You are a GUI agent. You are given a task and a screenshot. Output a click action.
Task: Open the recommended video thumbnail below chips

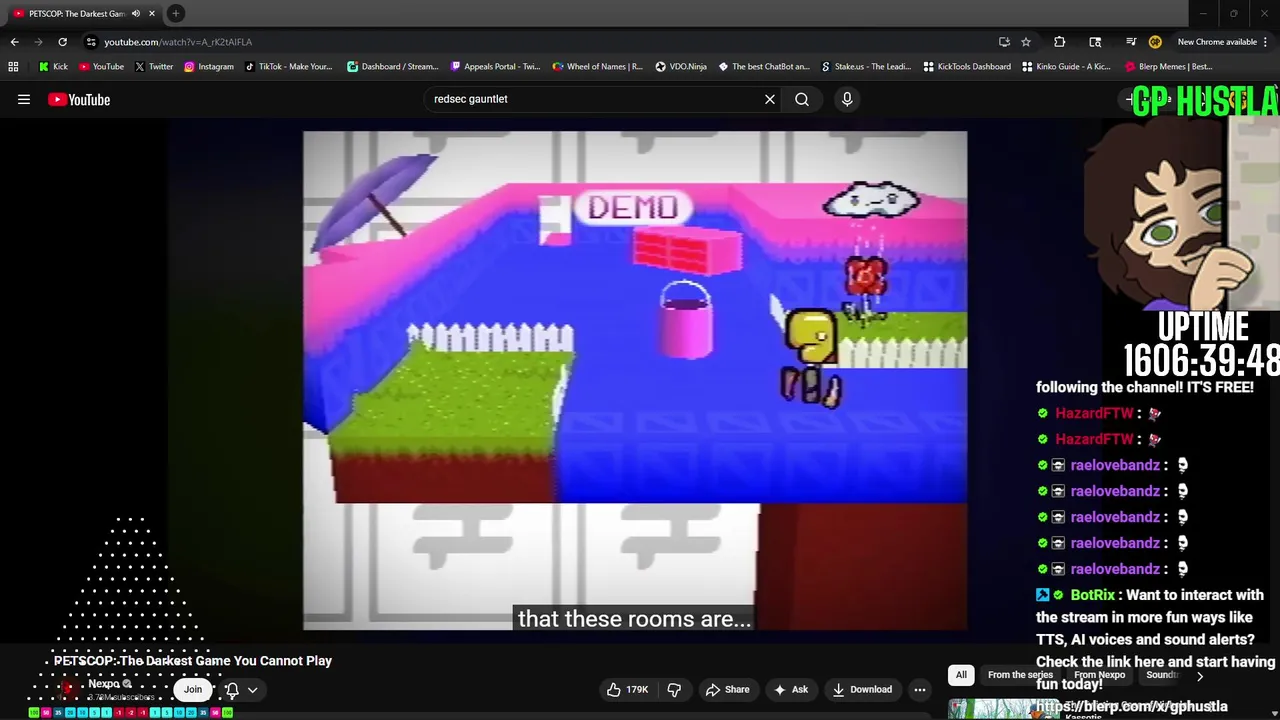pyautogui.click(x=1003, y=708)
